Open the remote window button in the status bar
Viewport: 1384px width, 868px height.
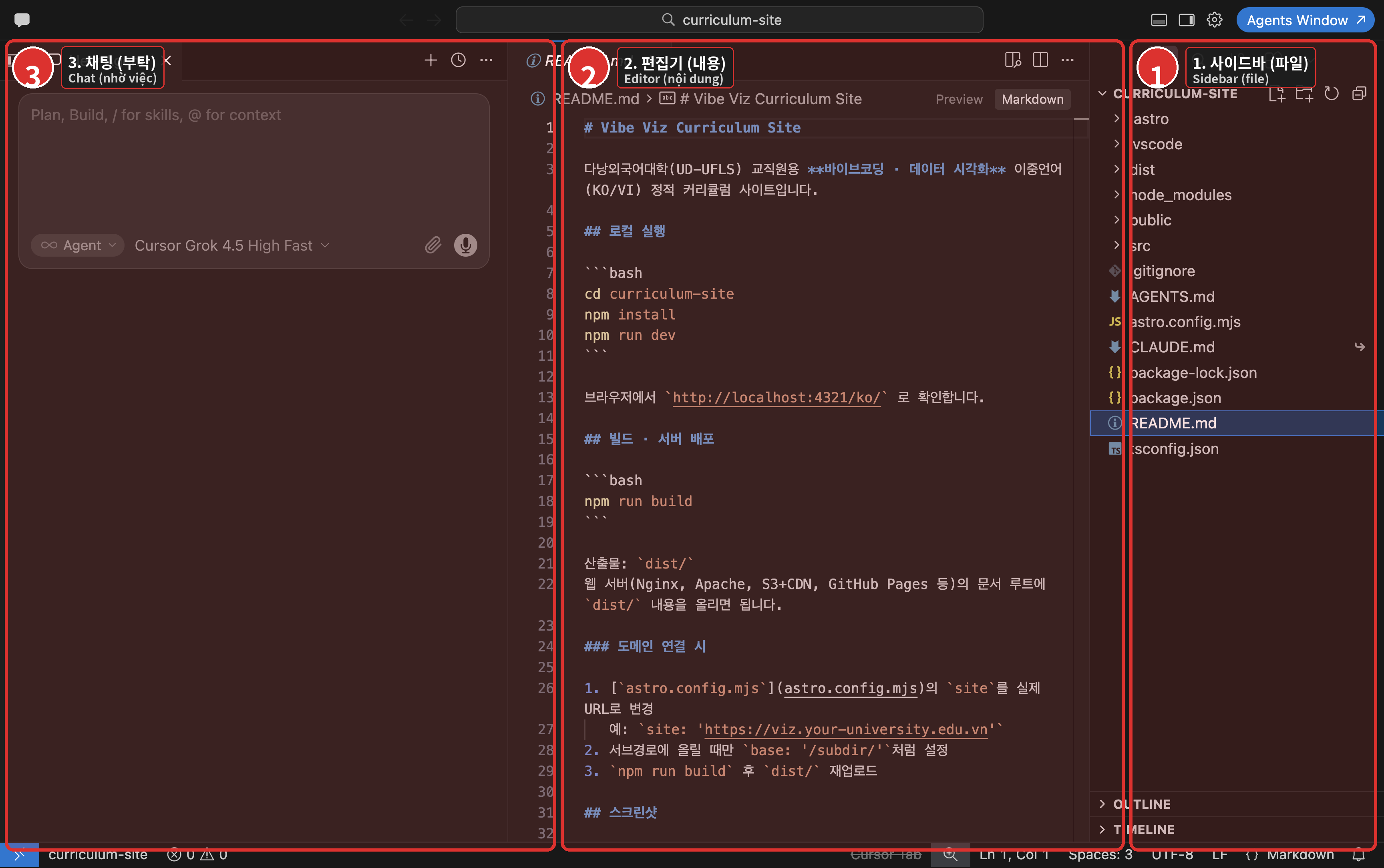point(20,855)
